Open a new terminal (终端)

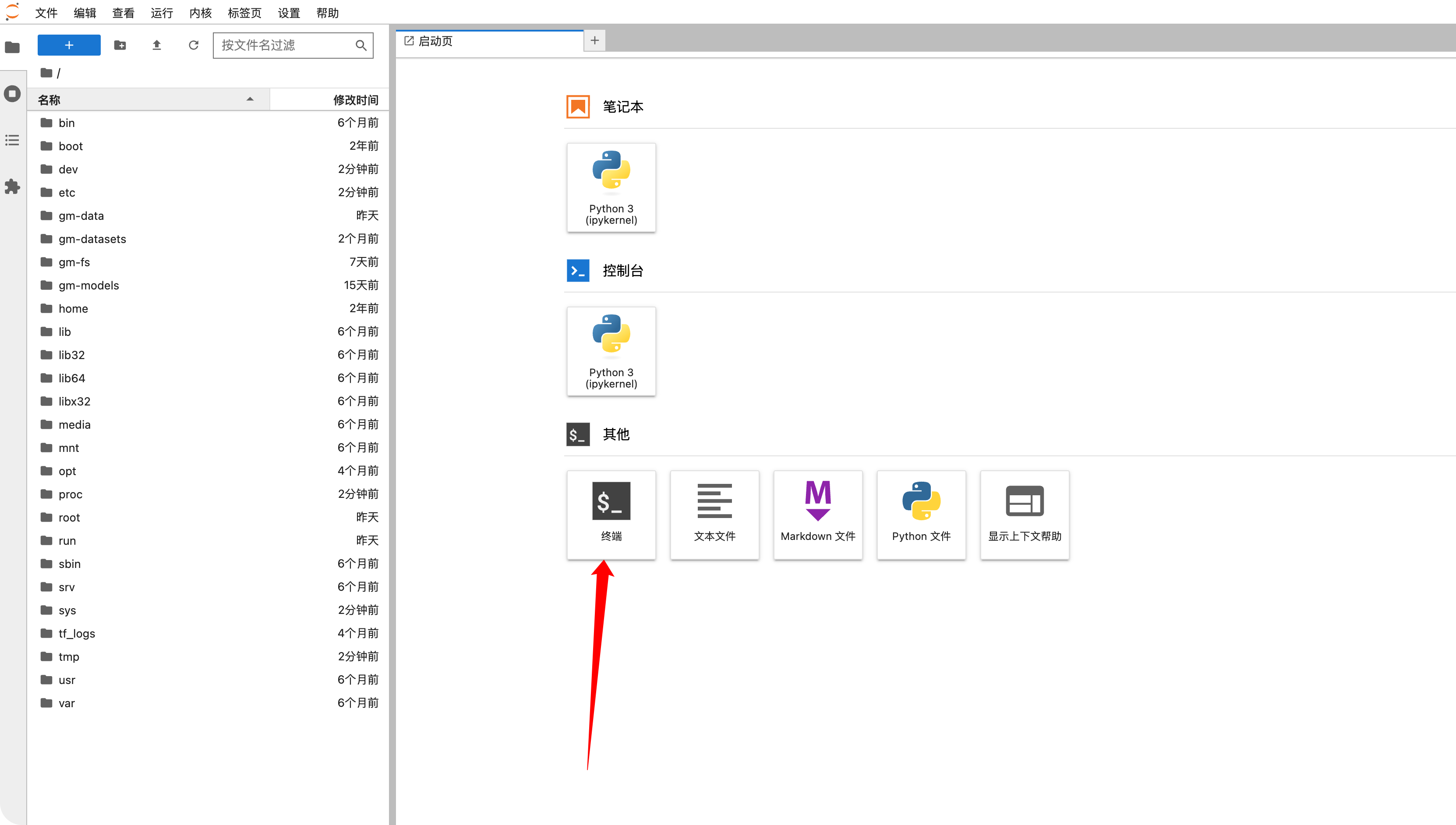(611, 515)
